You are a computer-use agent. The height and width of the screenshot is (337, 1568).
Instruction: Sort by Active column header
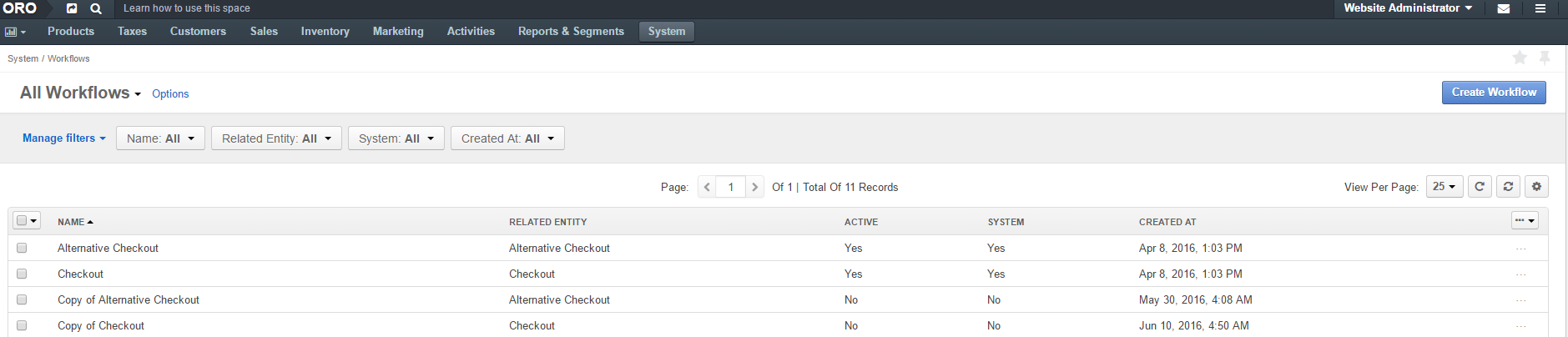861,222
